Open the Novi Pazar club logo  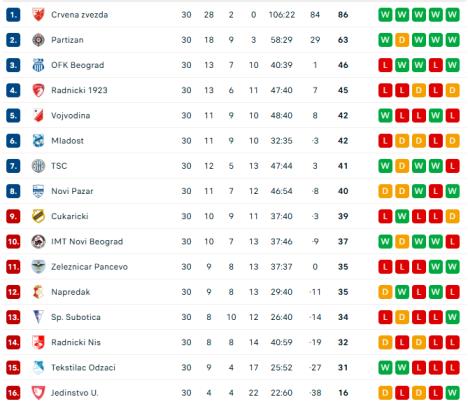tap(38, 191)
